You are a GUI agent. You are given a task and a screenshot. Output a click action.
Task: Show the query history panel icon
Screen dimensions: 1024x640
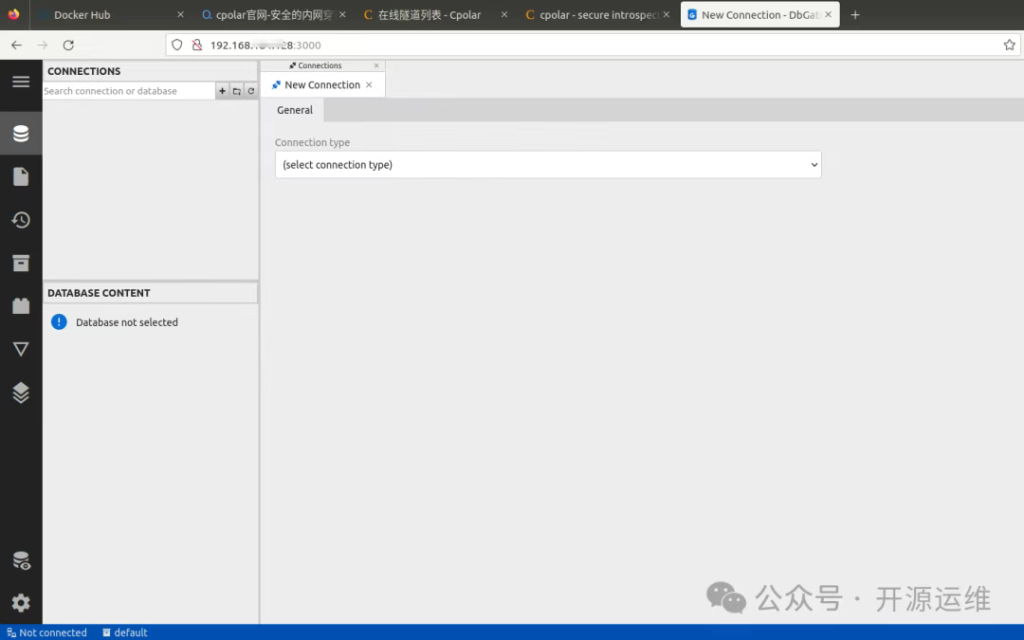click(x=21, y=220)
